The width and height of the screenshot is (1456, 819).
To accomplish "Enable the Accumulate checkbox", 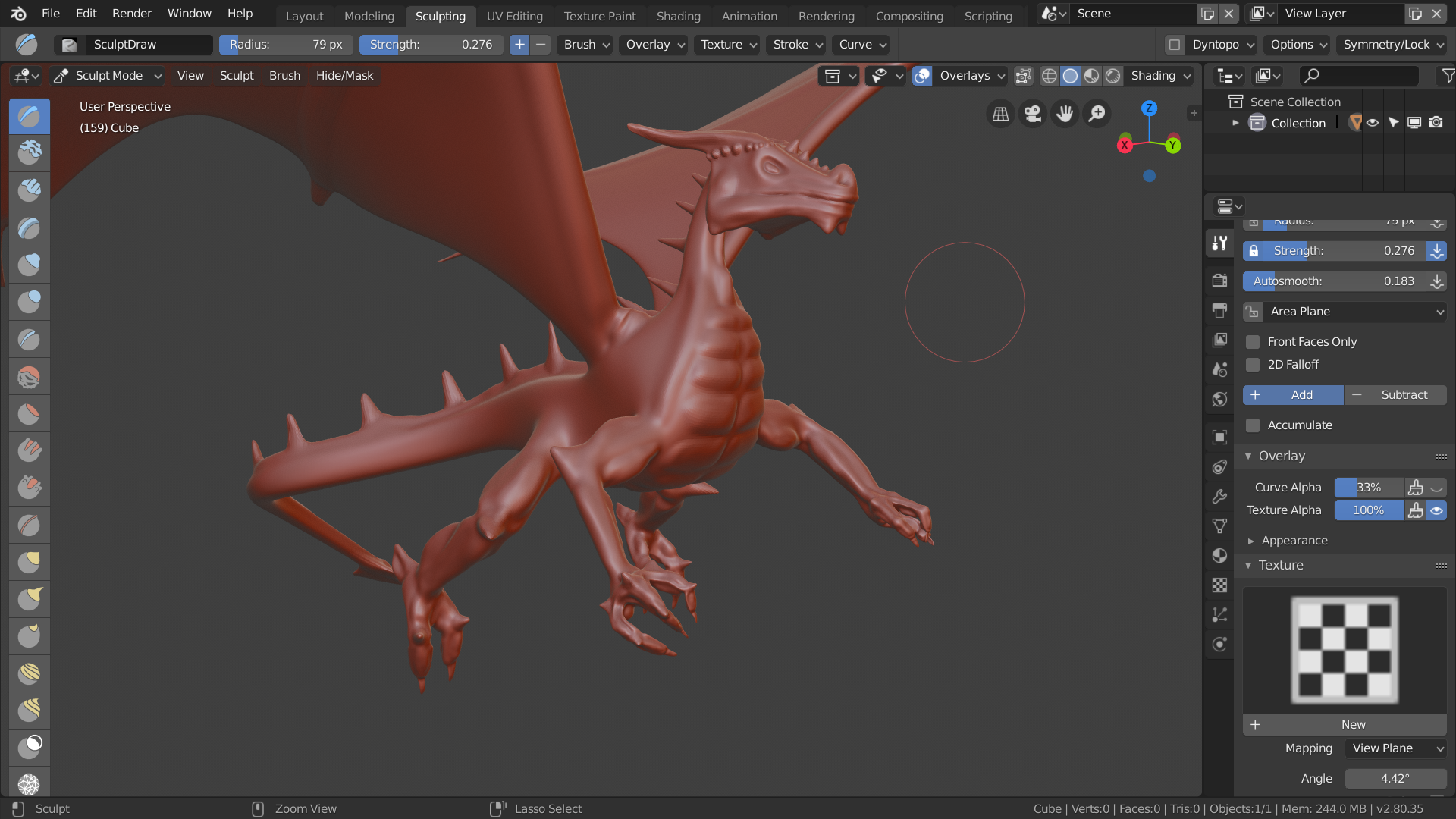I will [x=1253, y=425].
